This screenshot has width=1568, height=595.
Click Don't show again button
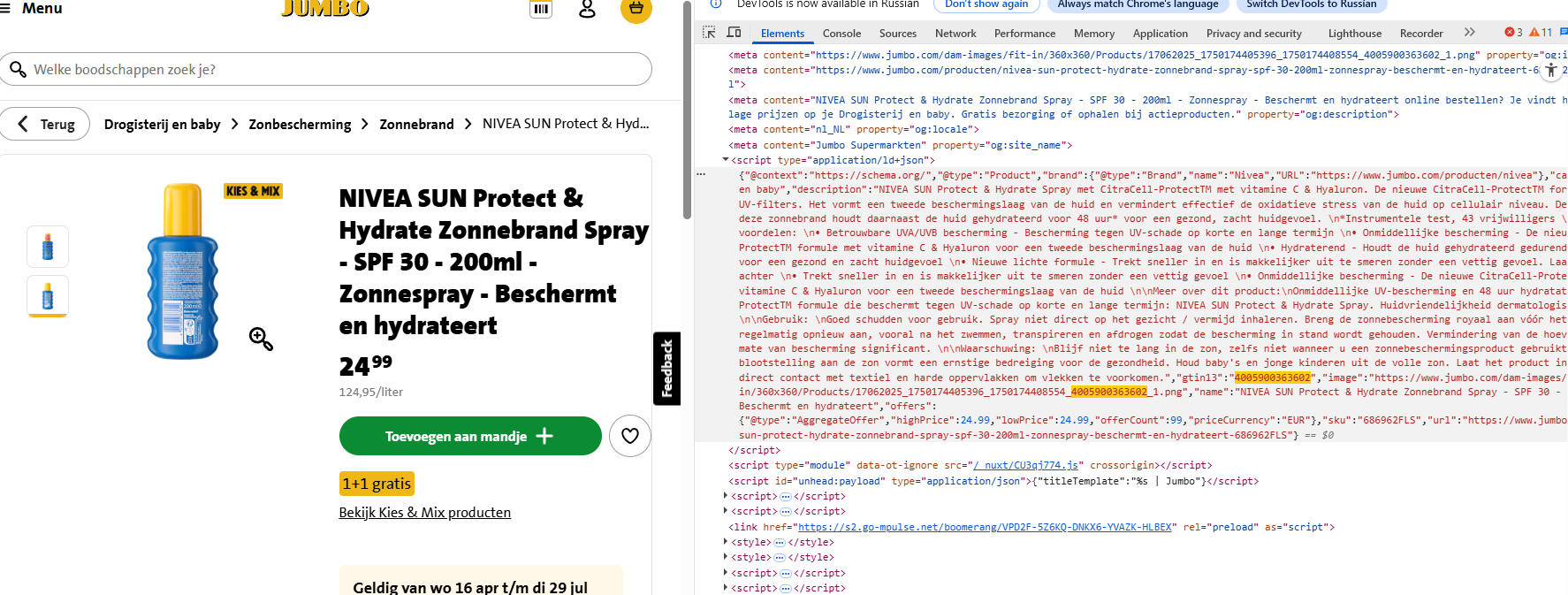[x=986, y=4]
